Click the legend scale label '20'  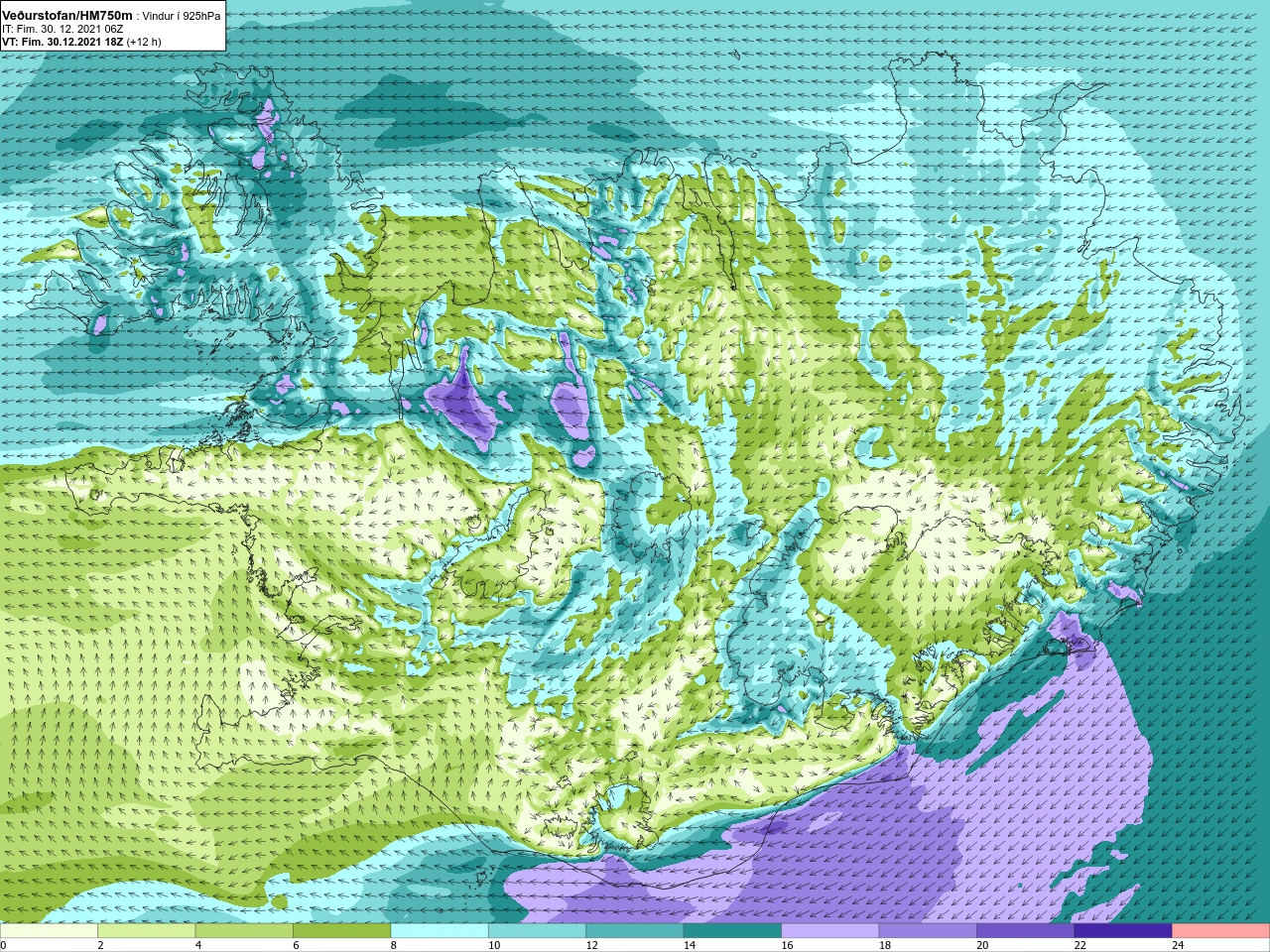pyautogui.click(x=981, y=945)
